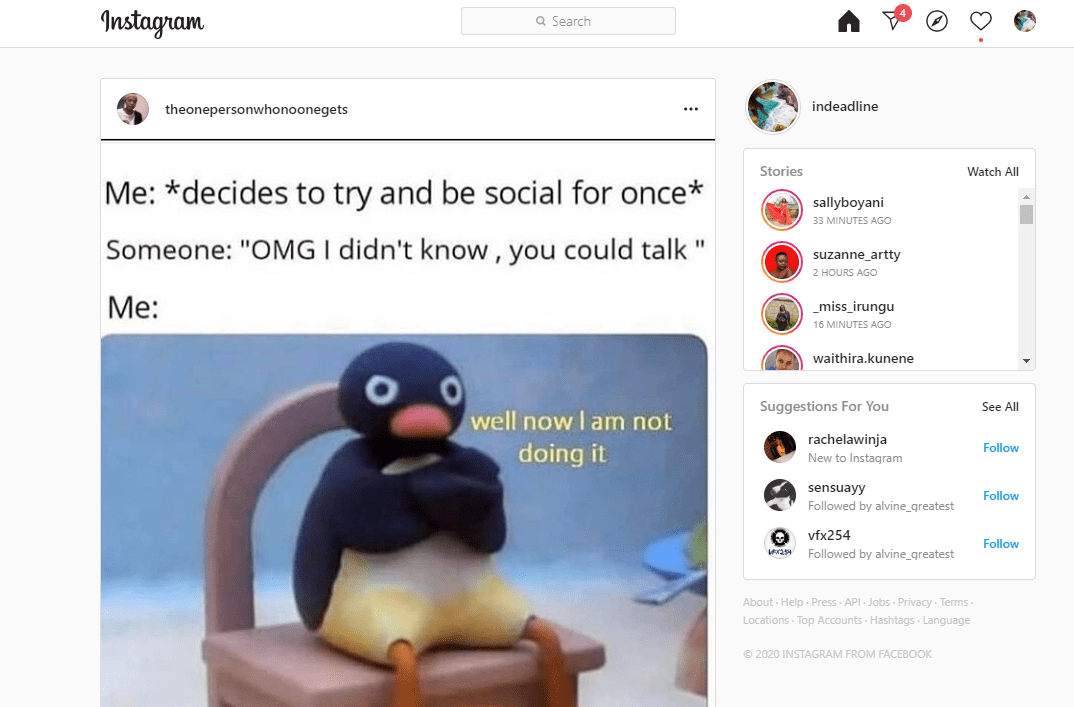Open theonepersonwhonoonegets profile name
The width and height of the screenshot is (1074, 707).
point(256,110)
